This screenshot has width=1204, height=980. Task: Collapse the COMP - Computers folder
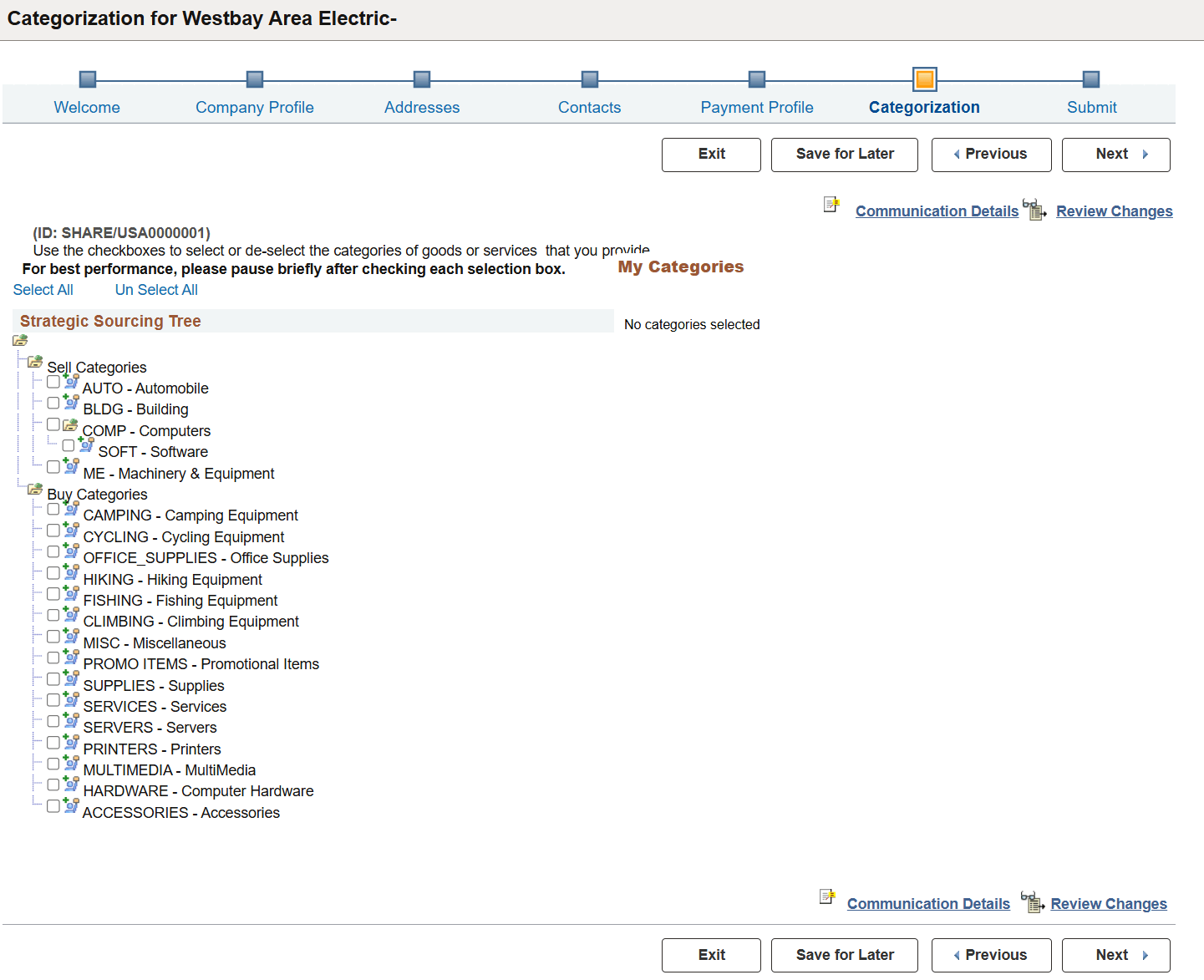(x=69, y=424)
